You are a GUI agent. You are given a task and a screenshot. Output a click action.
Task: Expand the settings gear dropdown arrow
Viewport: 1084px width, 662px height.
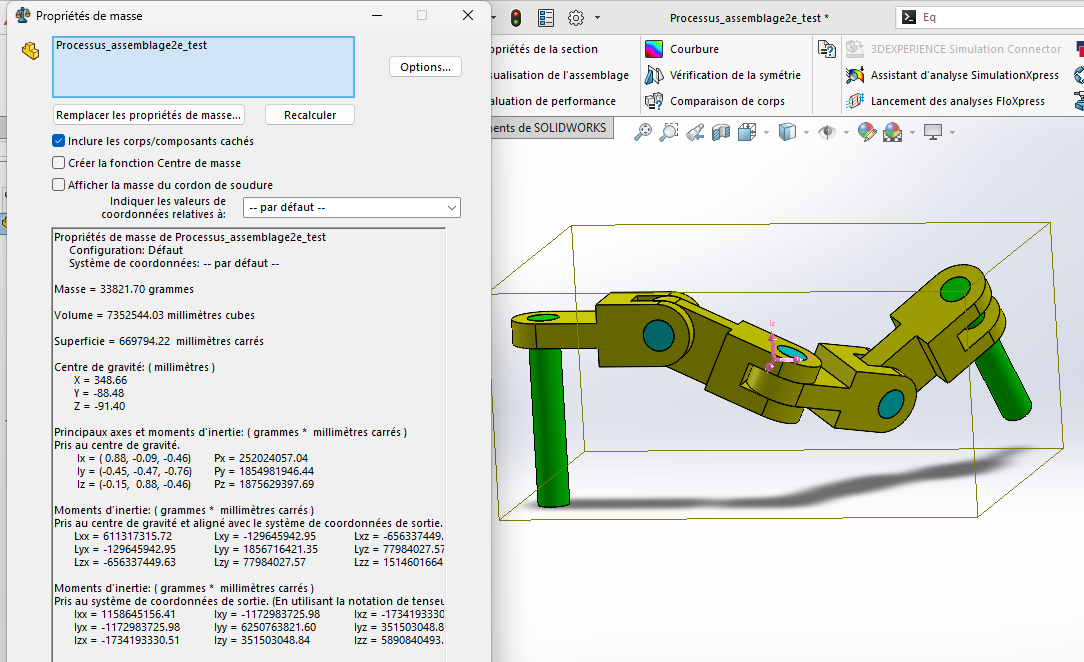[598, 18]
